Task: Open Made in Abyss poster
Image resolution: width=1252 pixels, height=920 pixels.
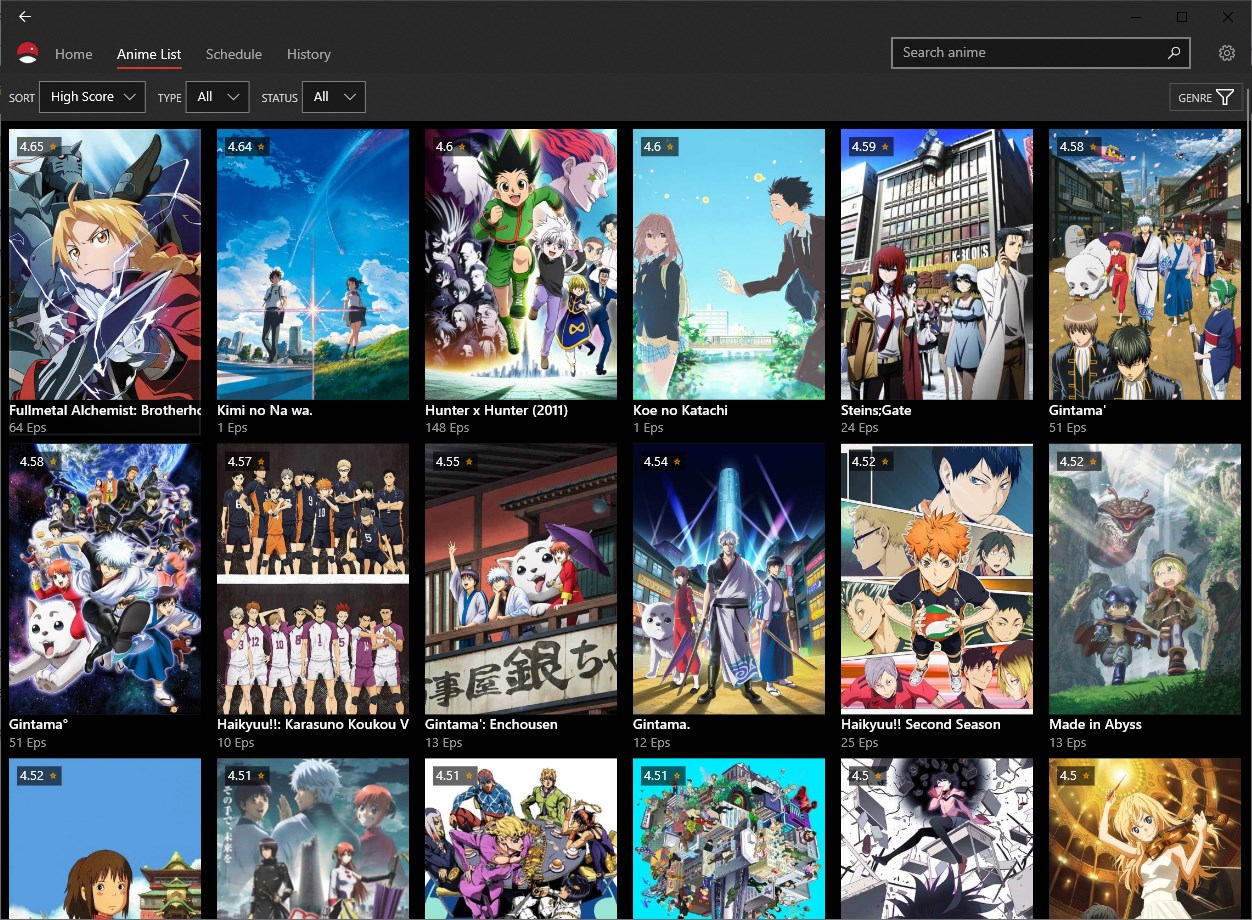Action: [1145, 579]
